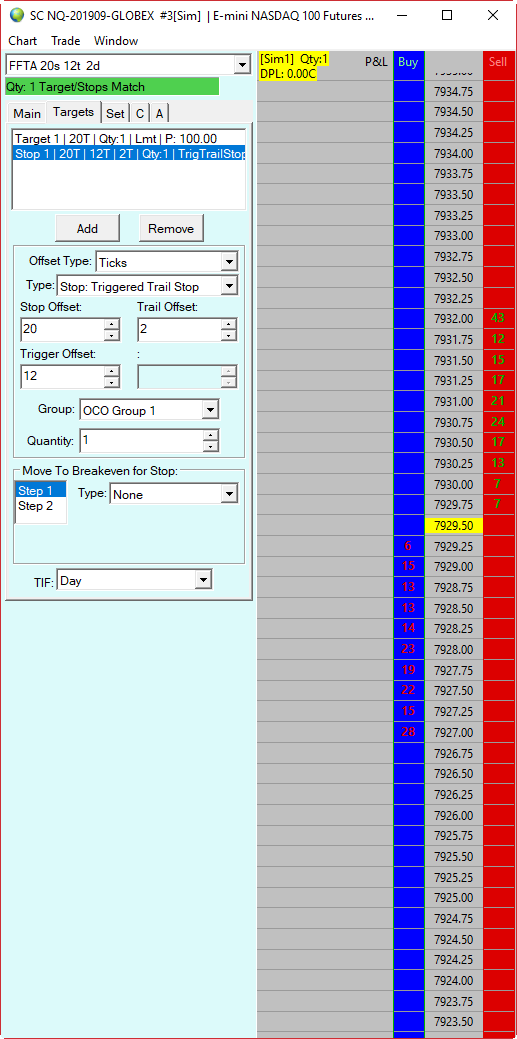
Task: Decrease the Trail Offset value
Action: [x=229, y=334]
